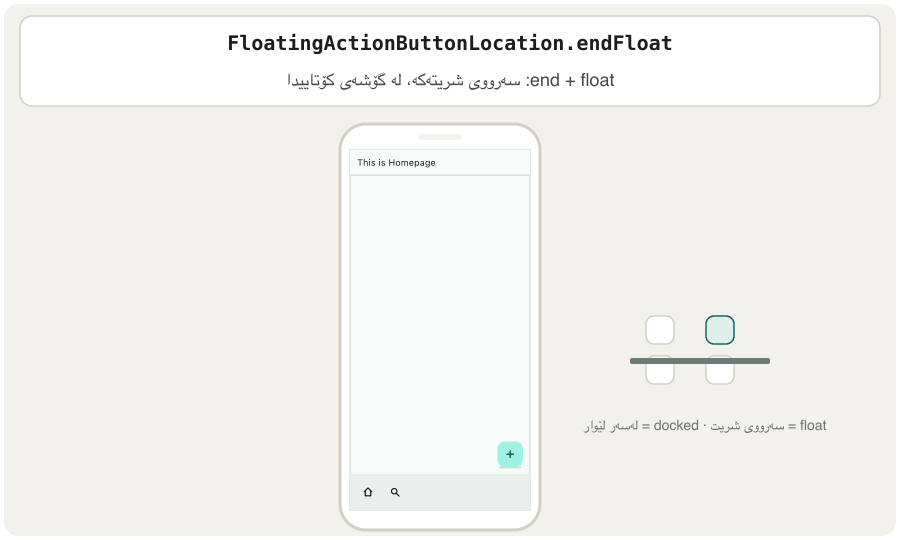Viewport: 900px width, 540px height.
Task: Click the 'This is Homepage' app bar title
Action: (396, 162)
